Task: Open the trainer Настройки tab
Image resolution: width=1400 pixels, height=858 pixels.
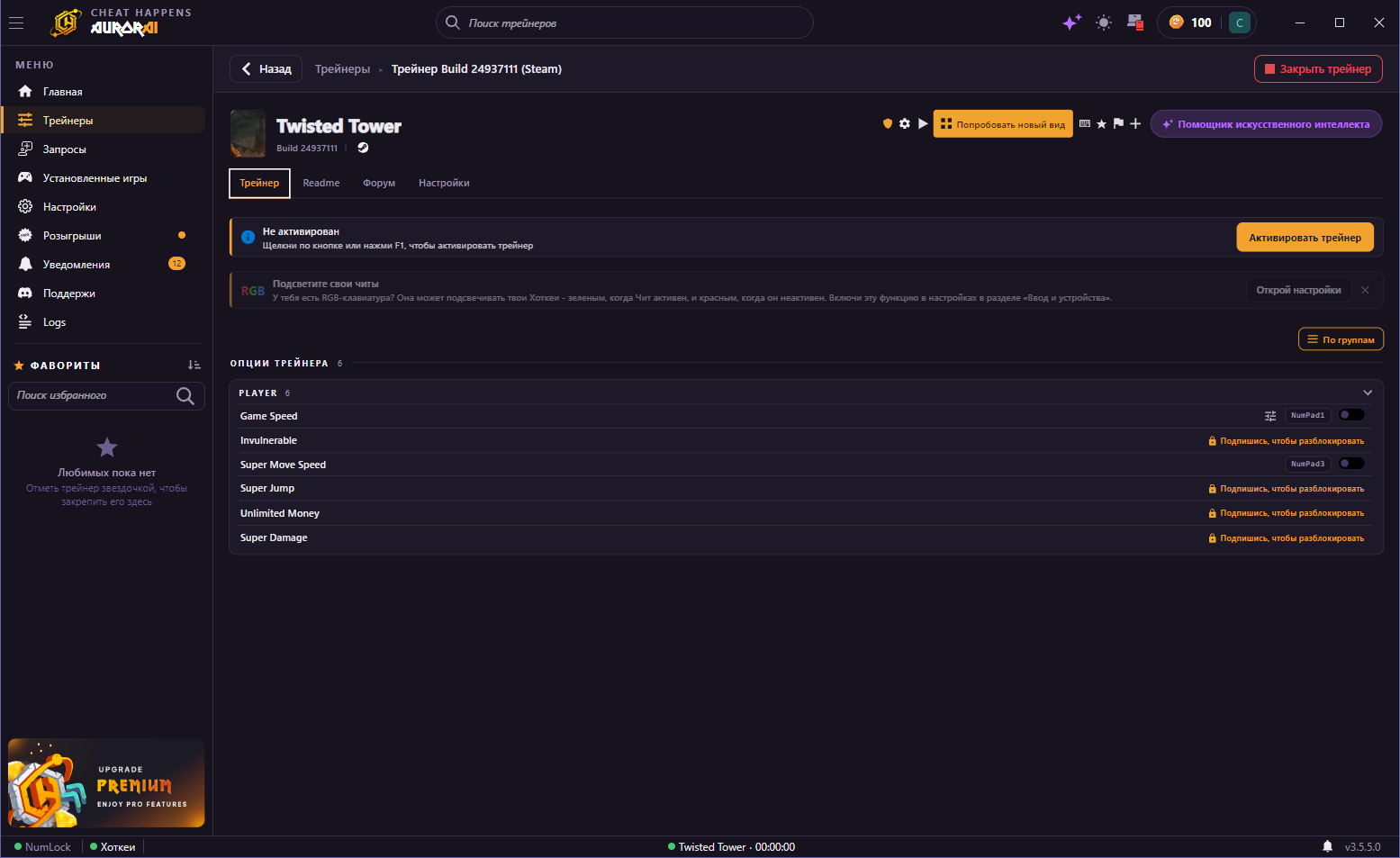Action: [444, 183]
